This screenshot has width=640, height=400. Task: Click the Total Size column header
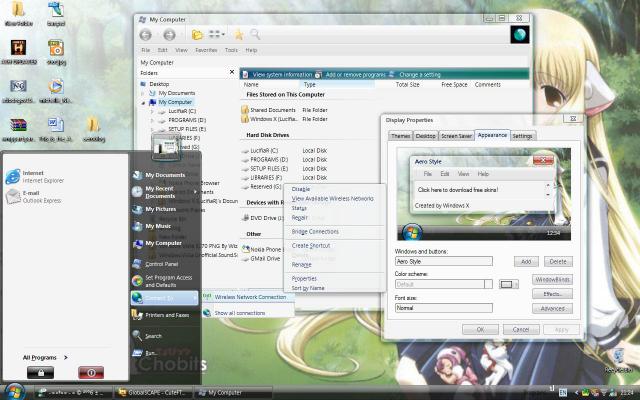pos(407,84)
